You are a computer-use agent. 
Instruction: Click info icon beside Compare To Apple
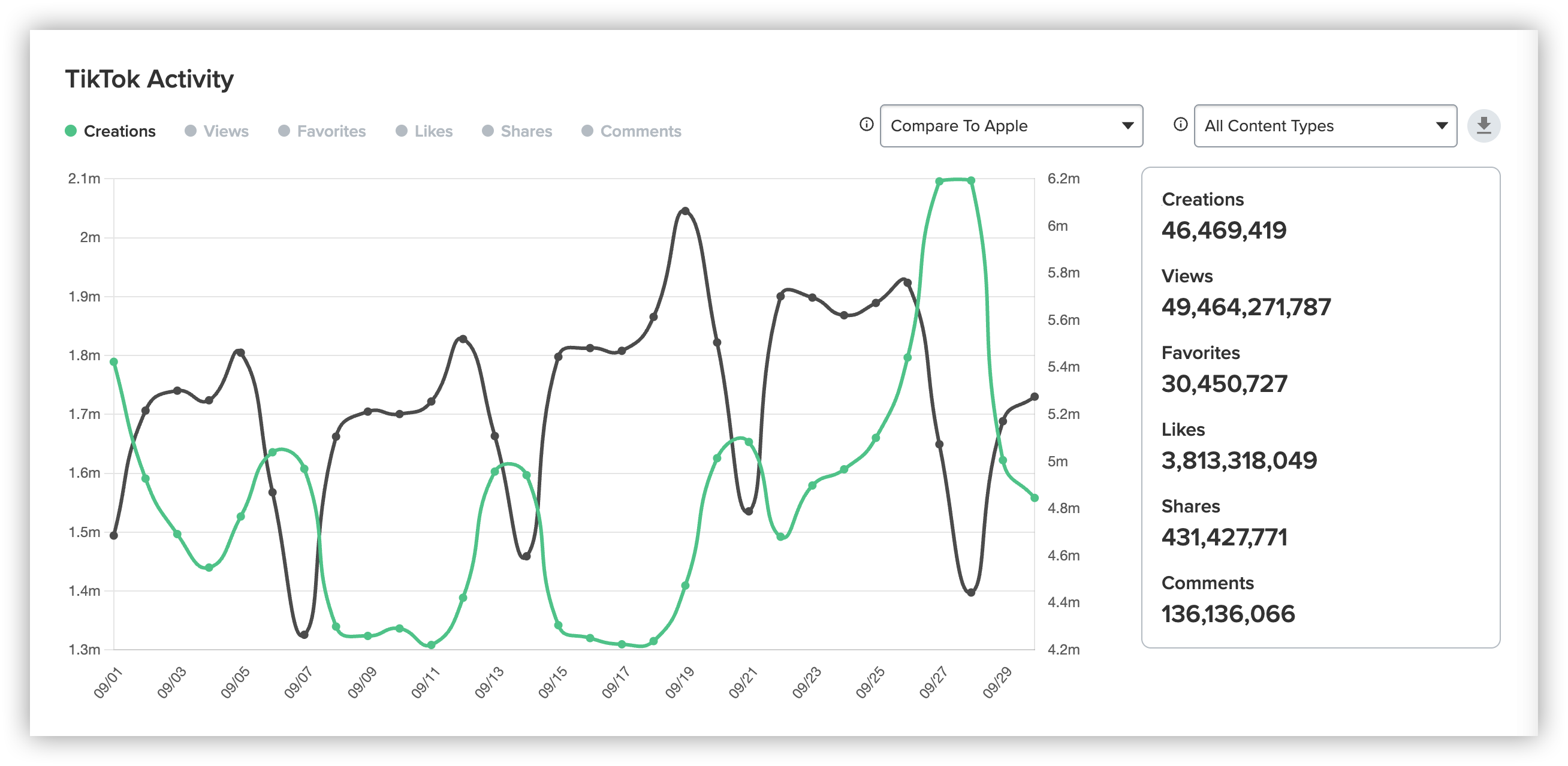coord(866,125)
